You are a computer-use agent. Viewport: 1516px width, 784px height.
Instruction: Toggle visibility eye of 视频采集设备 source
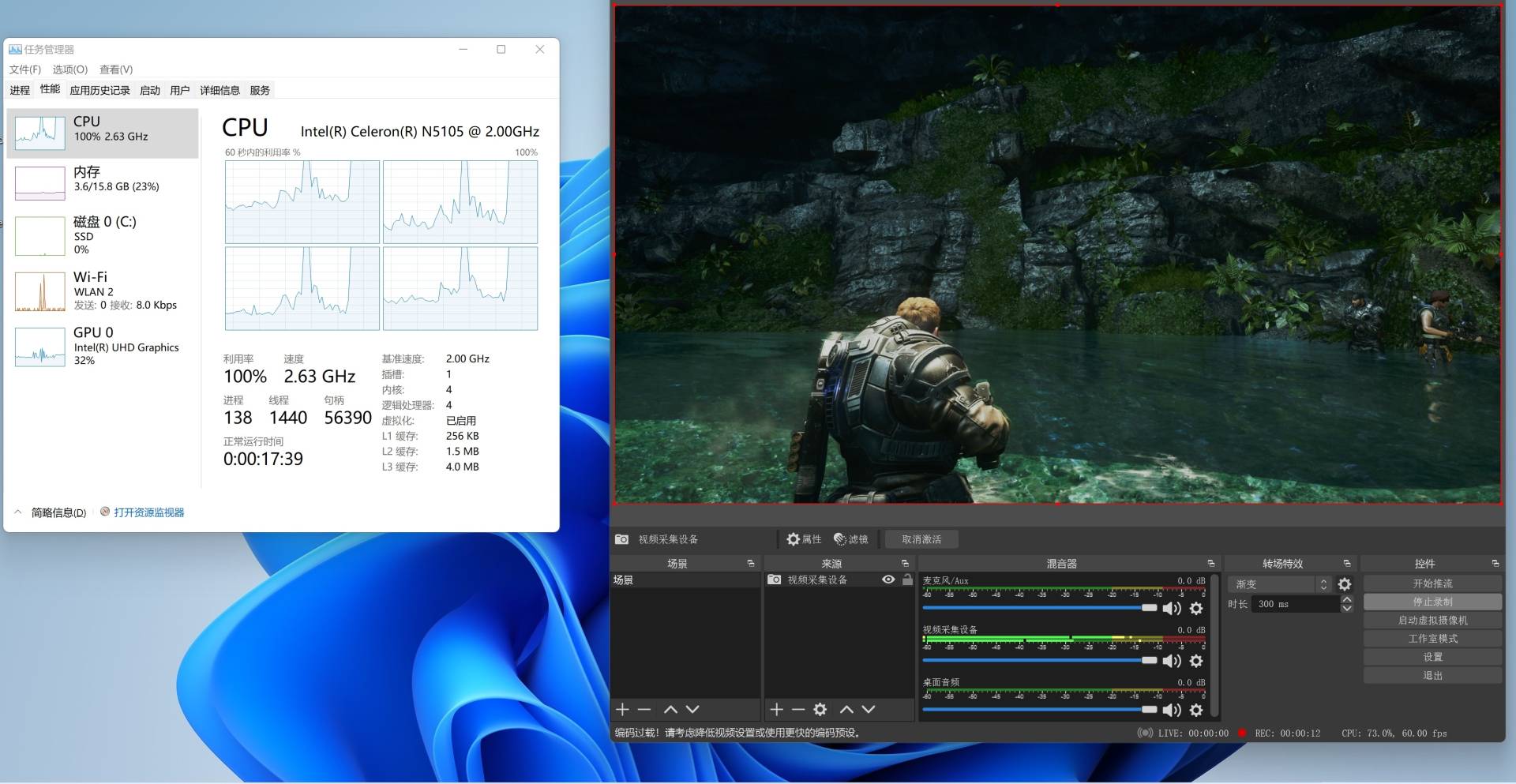click(x=888, y=580)
